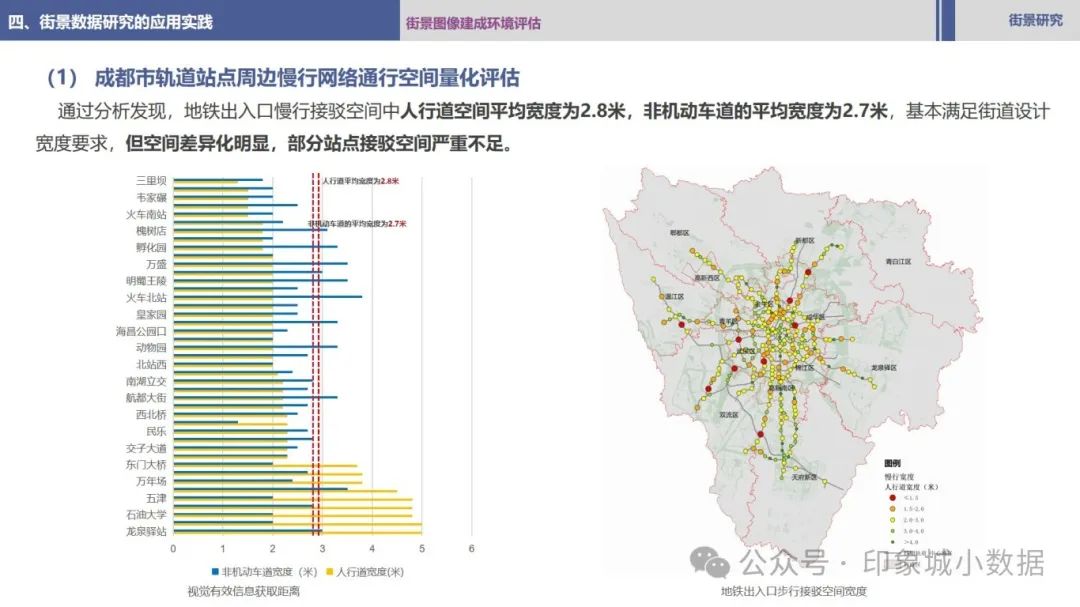Image resolution: width=1080 pixels, height=607 pixels.
Task: Click the 南湖立交 station label
Action: coord(146,381)
